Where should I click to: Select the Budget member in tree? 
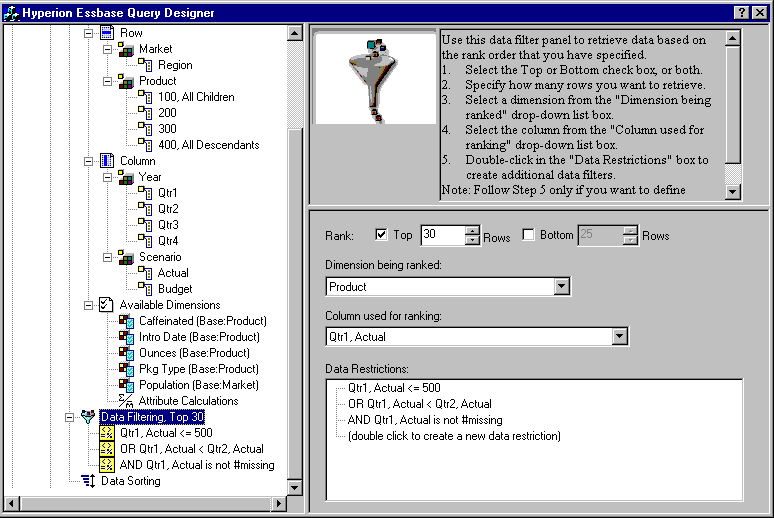click(x=174, y=289)
